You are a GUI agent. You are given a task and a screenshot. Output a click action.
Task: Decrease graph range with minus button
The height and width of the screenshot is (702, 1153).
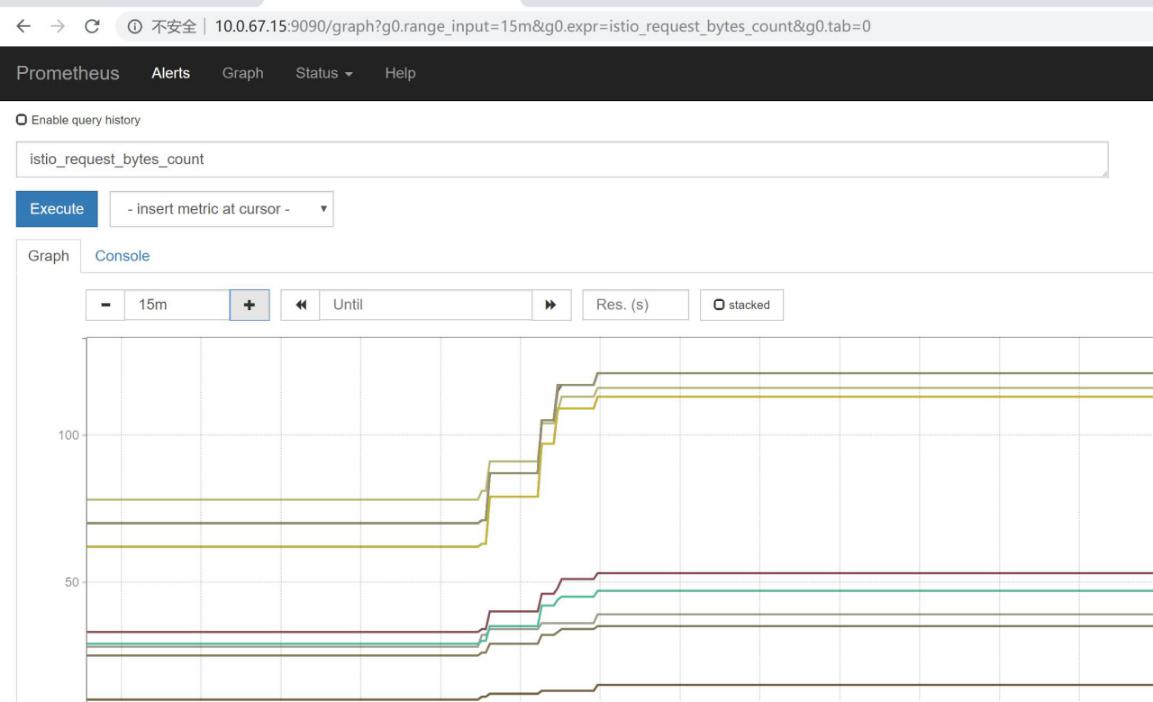(x=105, y=305)
